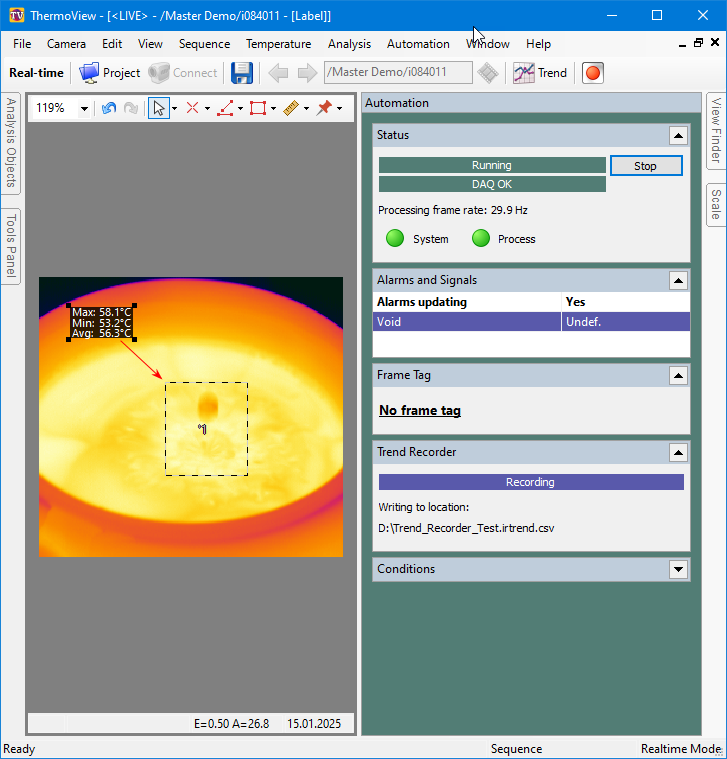
Task: Select the polyline measurement tool
Action: click(225, 108)
